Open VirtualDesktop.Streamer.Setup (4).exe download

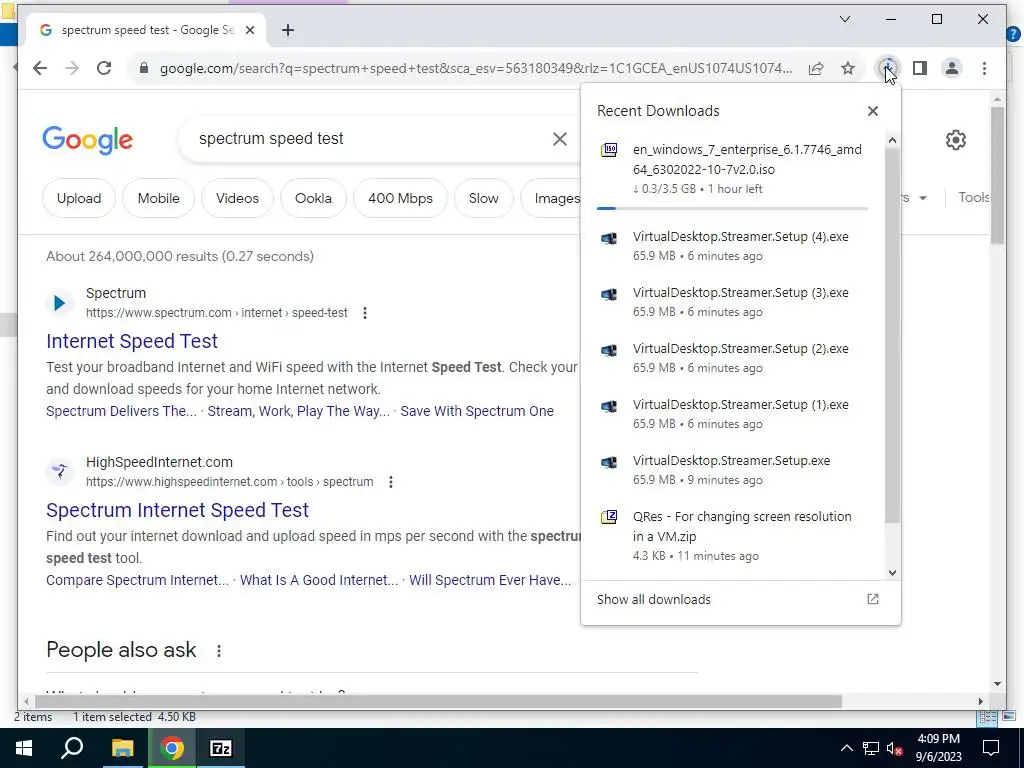pos(733,246)
